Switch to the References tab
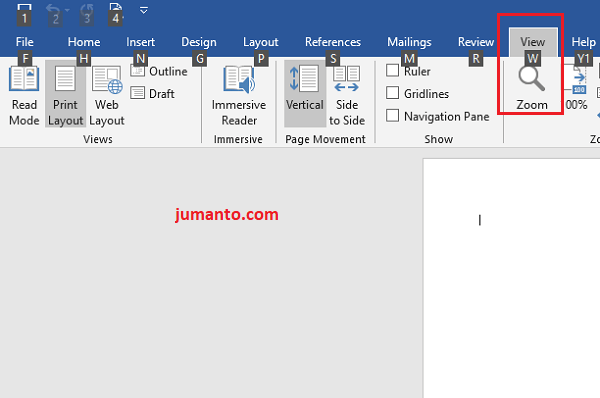The image size is (600, 398). [333, 42]
